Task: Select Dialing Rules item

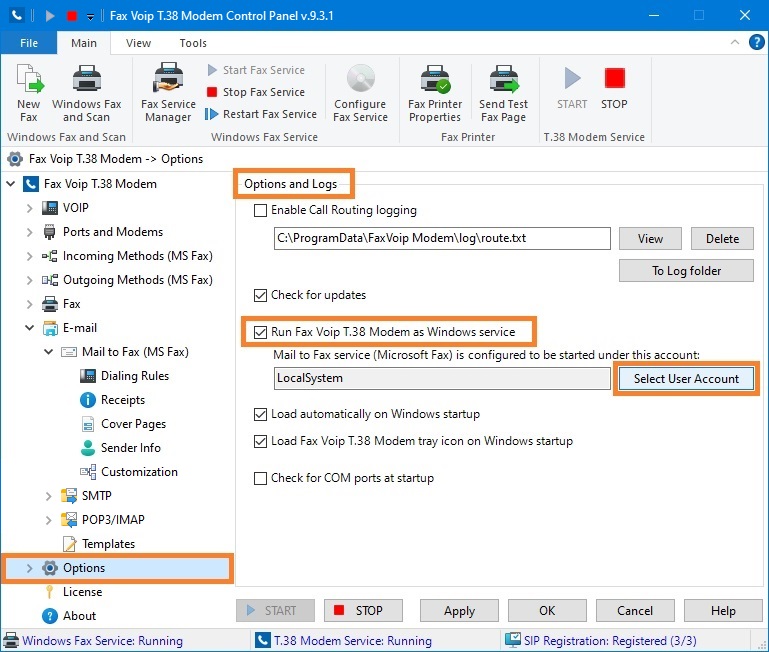Action: pyautogui.click(x=135, y=376)
